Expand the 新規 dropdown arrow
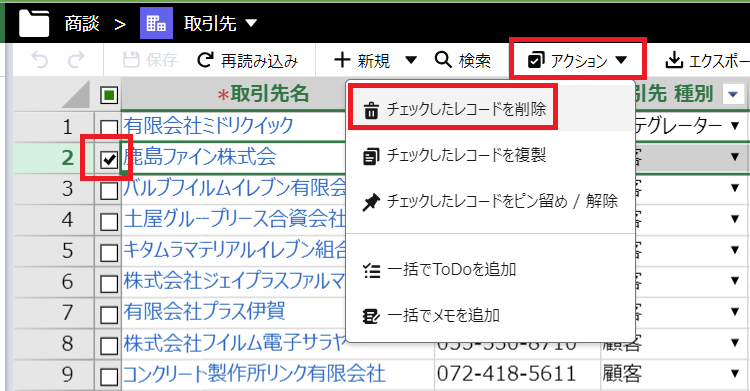750x391 pixels. (411, 60)
